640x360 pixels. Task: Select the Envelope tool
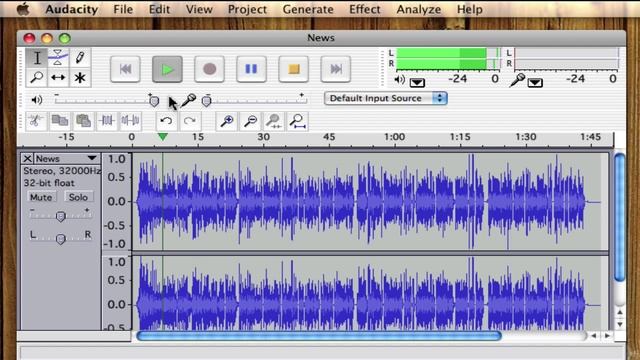tap(58, 58)
